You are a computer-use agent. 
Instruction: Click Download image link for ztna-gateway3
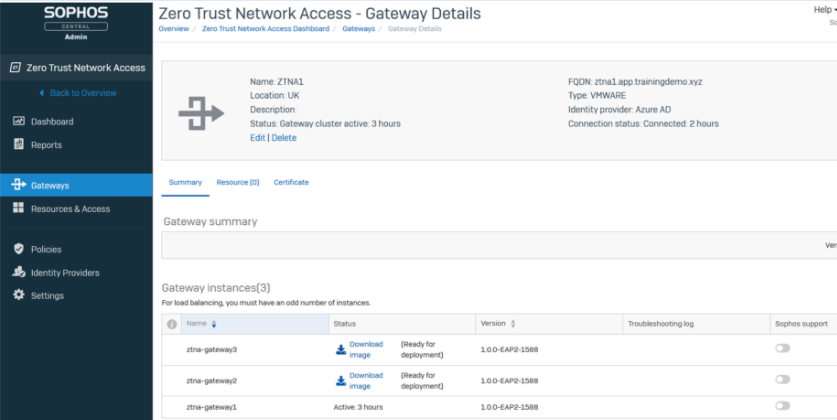click(366, 350)
